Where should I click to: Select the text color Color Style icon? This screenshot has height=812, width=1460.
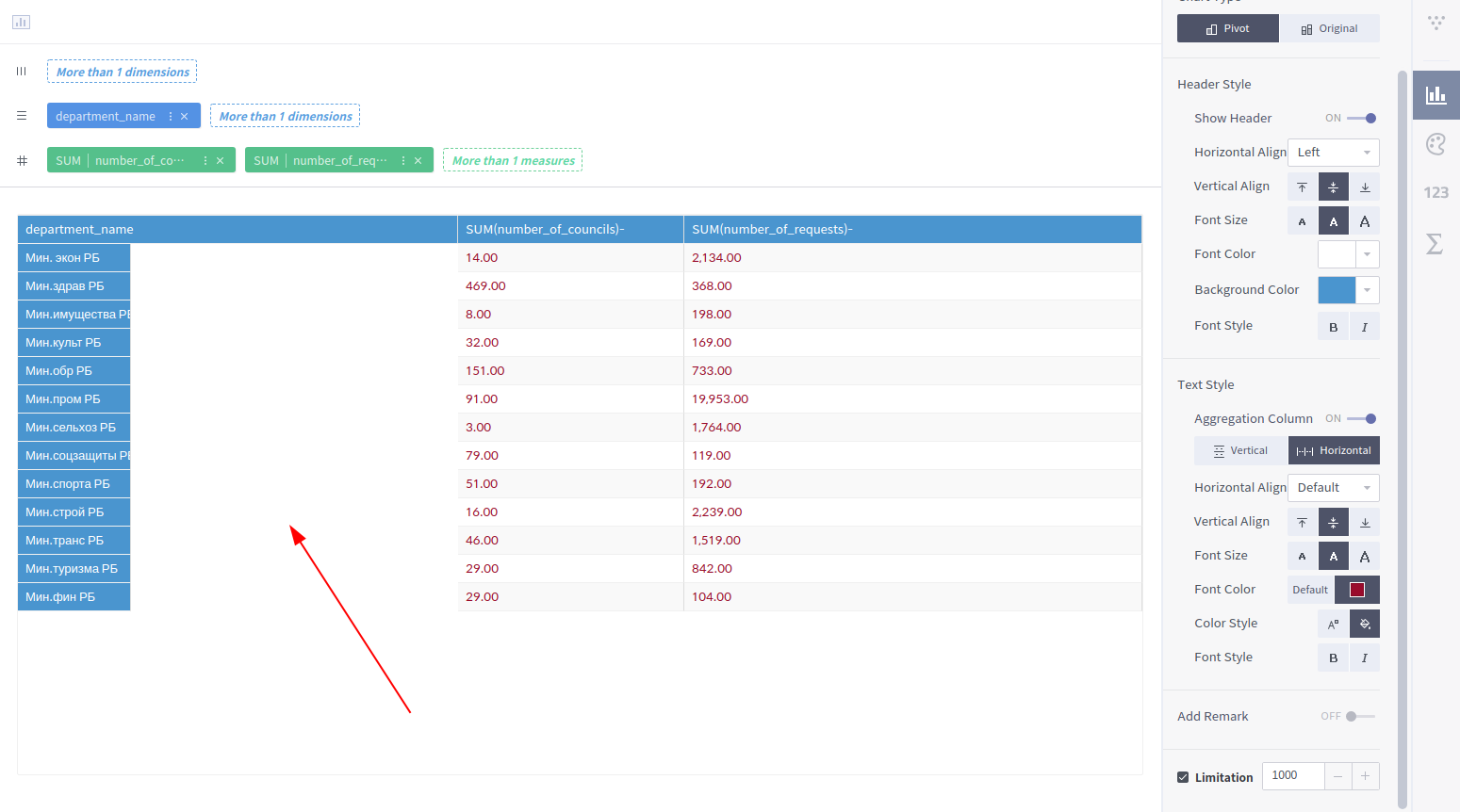(x=1333, y=624)
